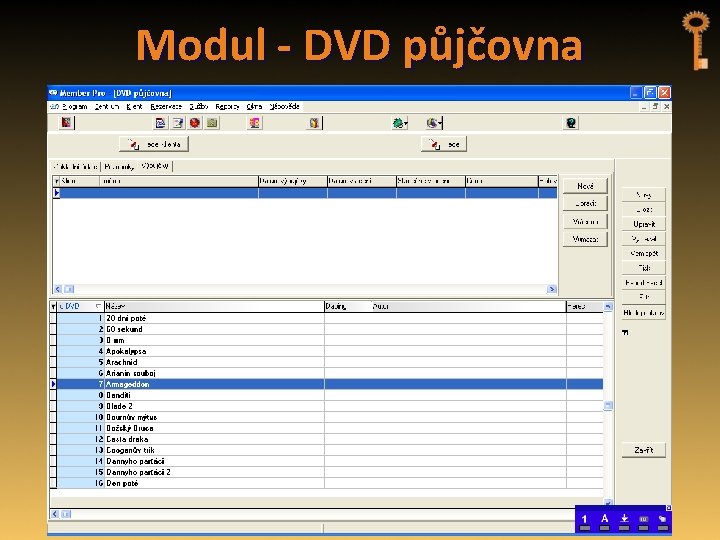Image resolution: width=720 pixels, height=540 pixels.
Task: Sort by the Název column header
Action: (x=214, y=306)
